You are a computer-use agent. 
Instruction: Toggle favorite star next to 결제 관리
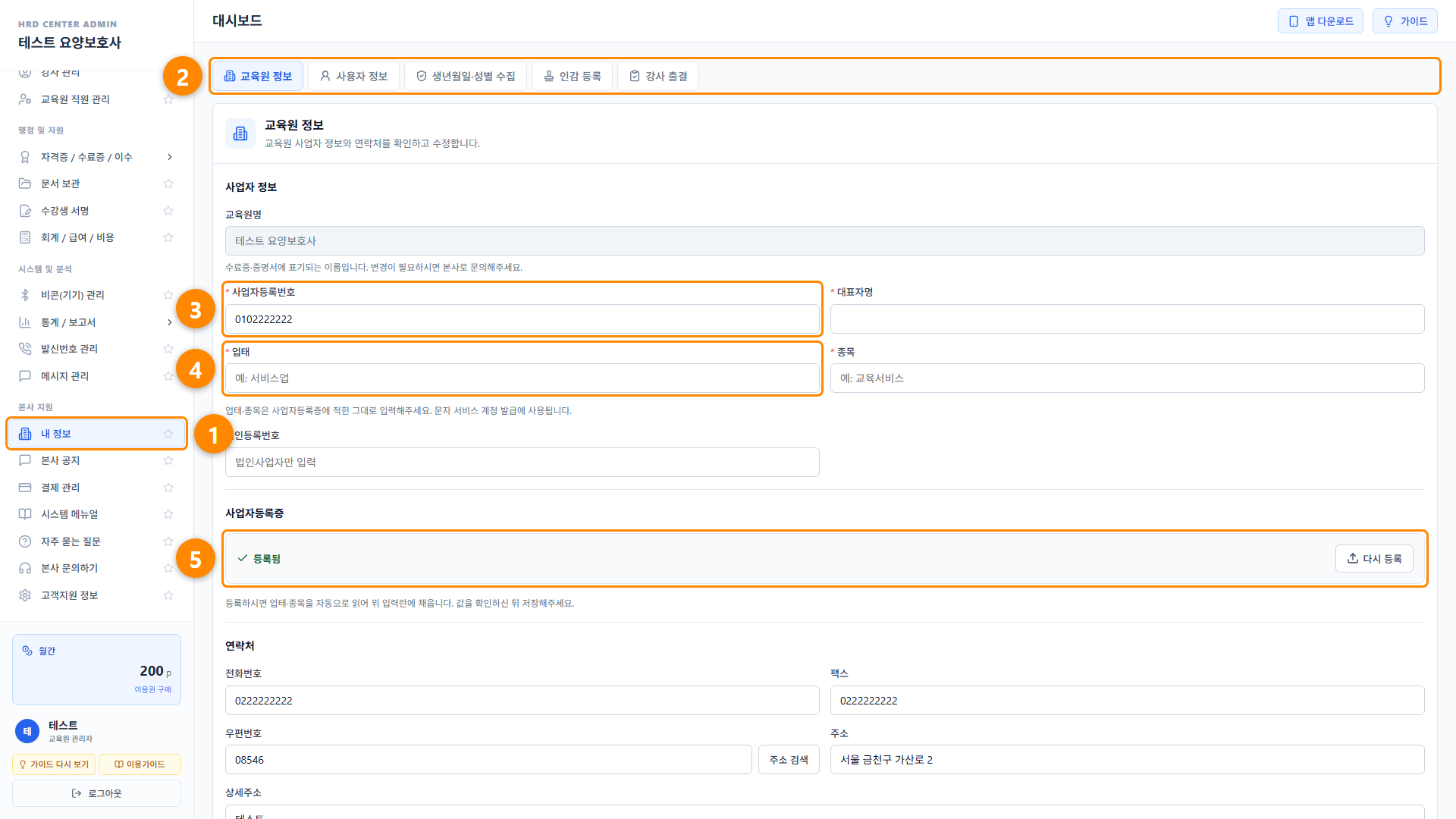(168, 488)
